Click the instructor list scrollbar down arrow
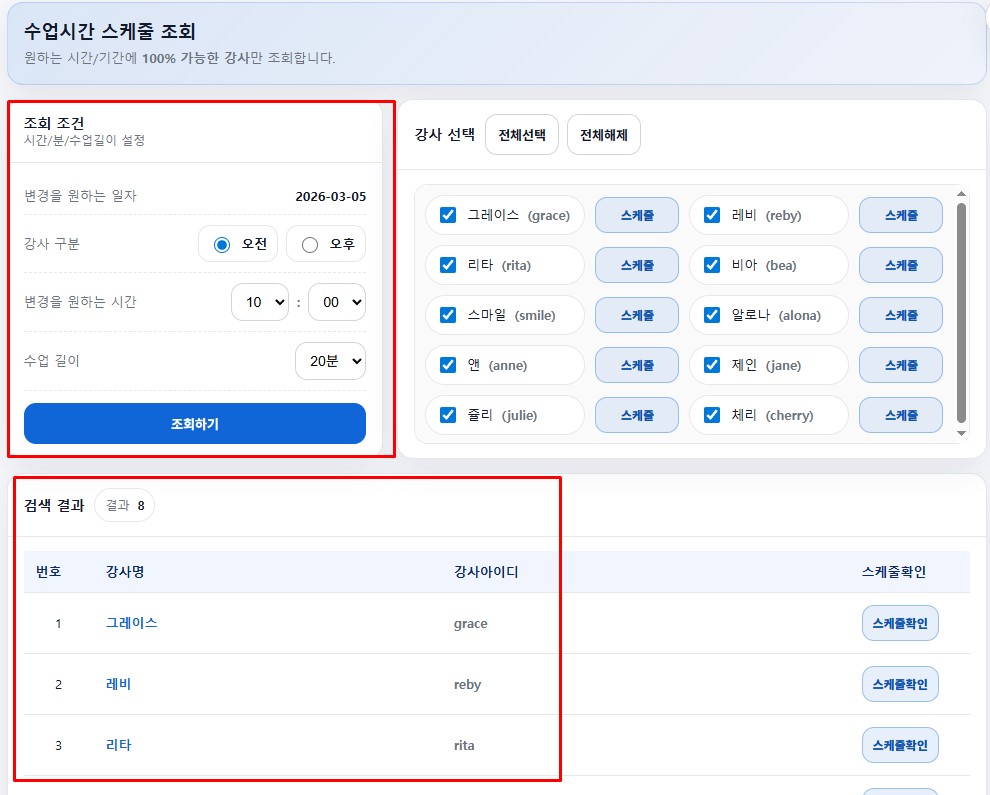Viewport: 990px width, 795px height. [x=962, y=434]
